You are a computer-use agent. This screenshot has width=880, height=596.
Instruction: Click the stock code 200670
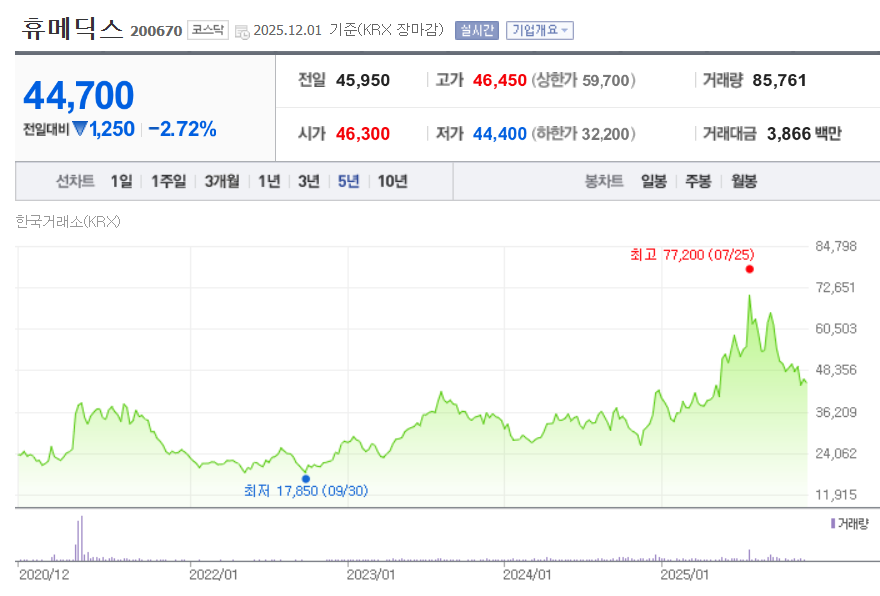(156, 31)
